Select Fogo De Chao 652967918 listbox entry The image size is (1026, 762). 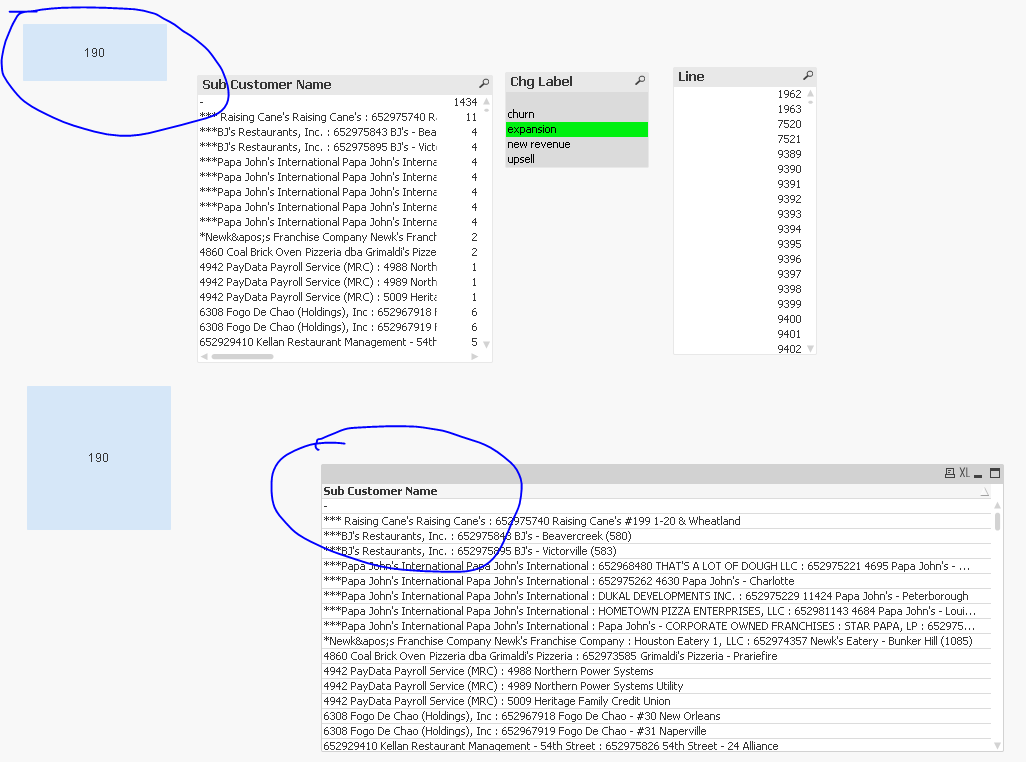339,313
